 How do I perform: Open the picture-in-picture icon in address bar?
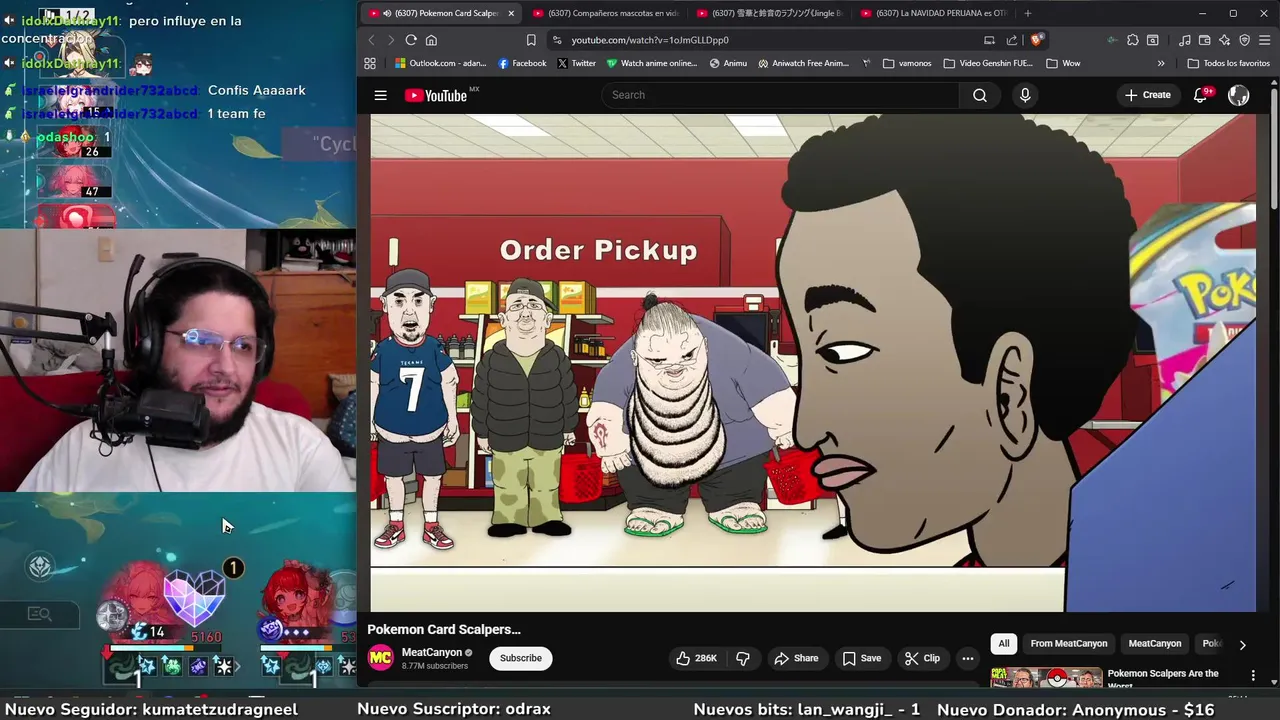pos(989,40)
